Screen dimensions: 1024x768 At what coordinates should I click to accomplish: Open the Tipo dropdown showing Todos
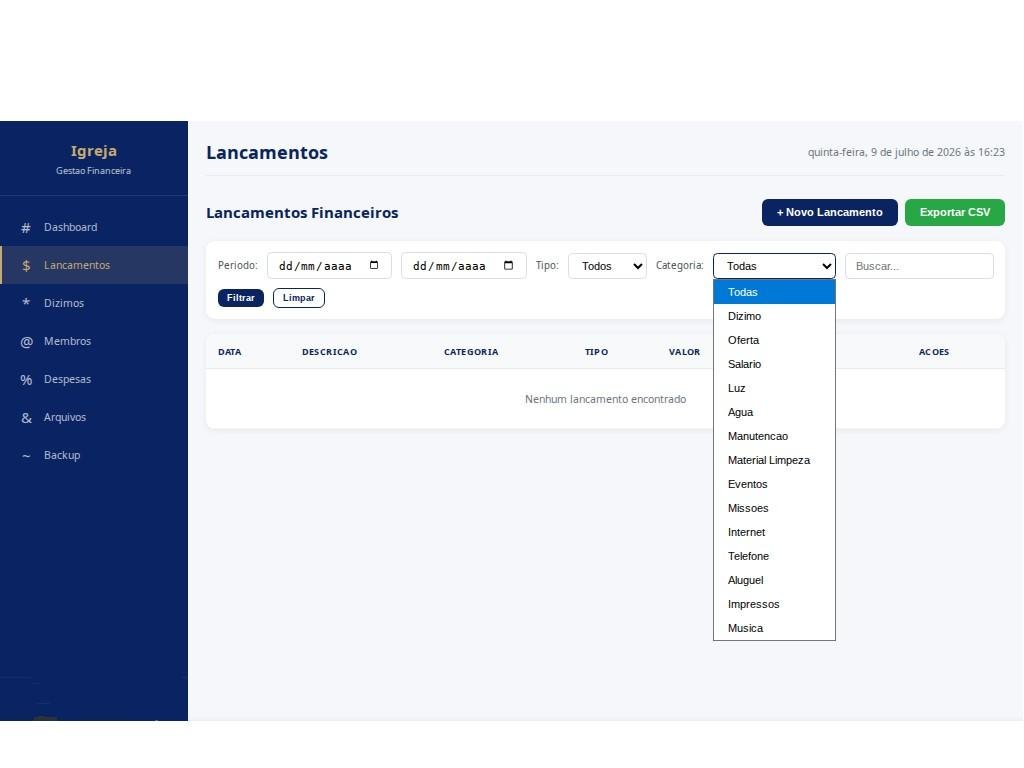(x=607, y=266)
